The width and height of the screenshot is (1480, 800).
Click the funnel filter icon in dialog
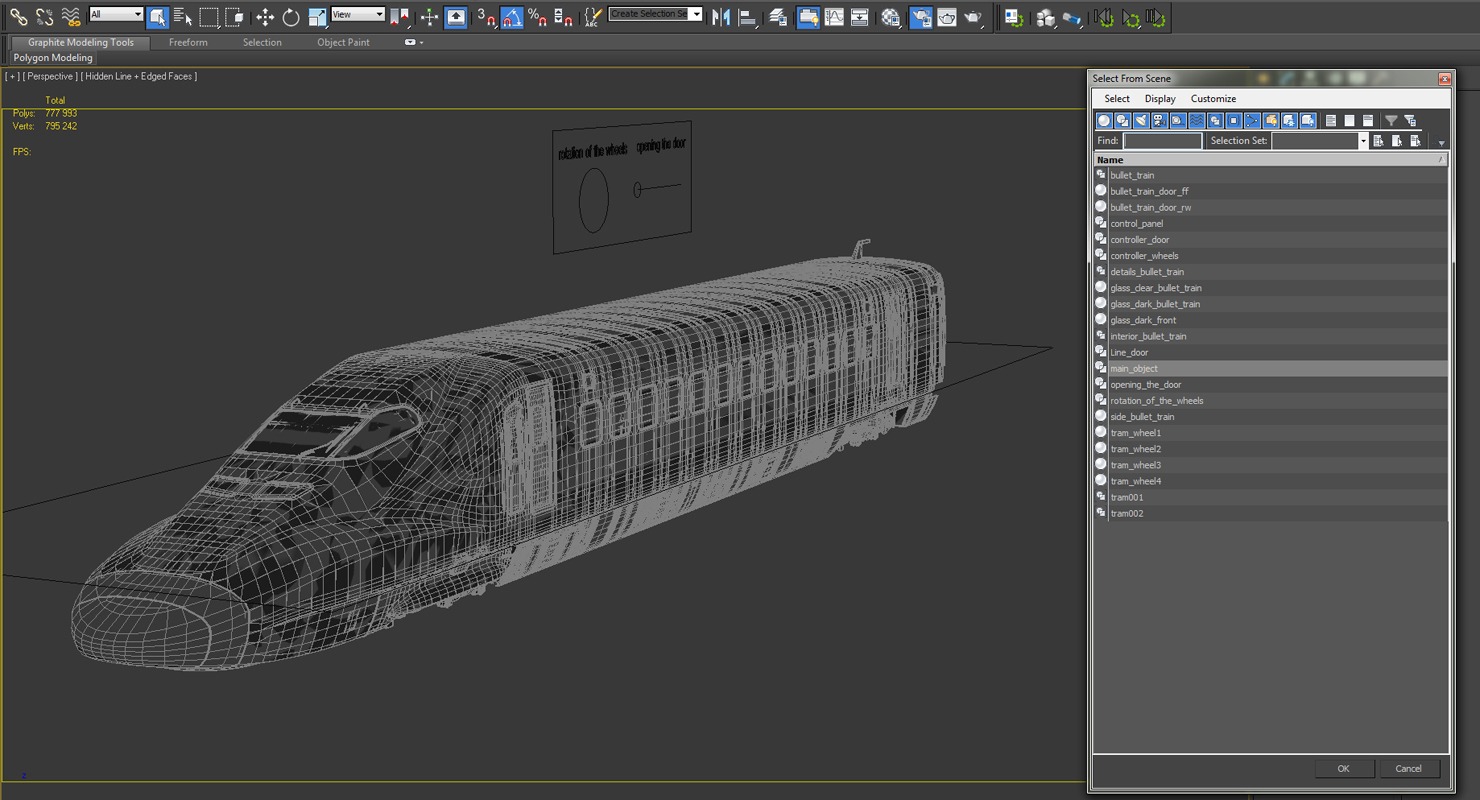point(1391,121)
